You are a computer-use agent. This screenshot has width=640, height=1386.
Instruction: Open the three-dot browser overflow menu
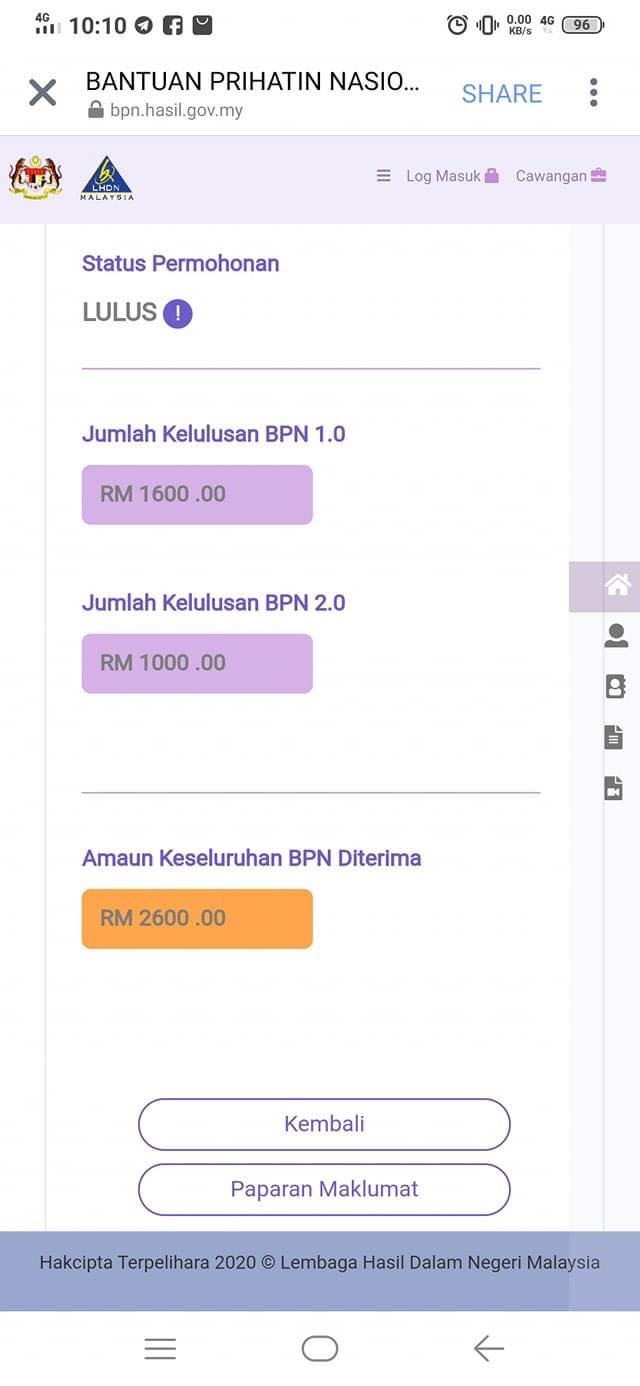[x=593, y=93]
